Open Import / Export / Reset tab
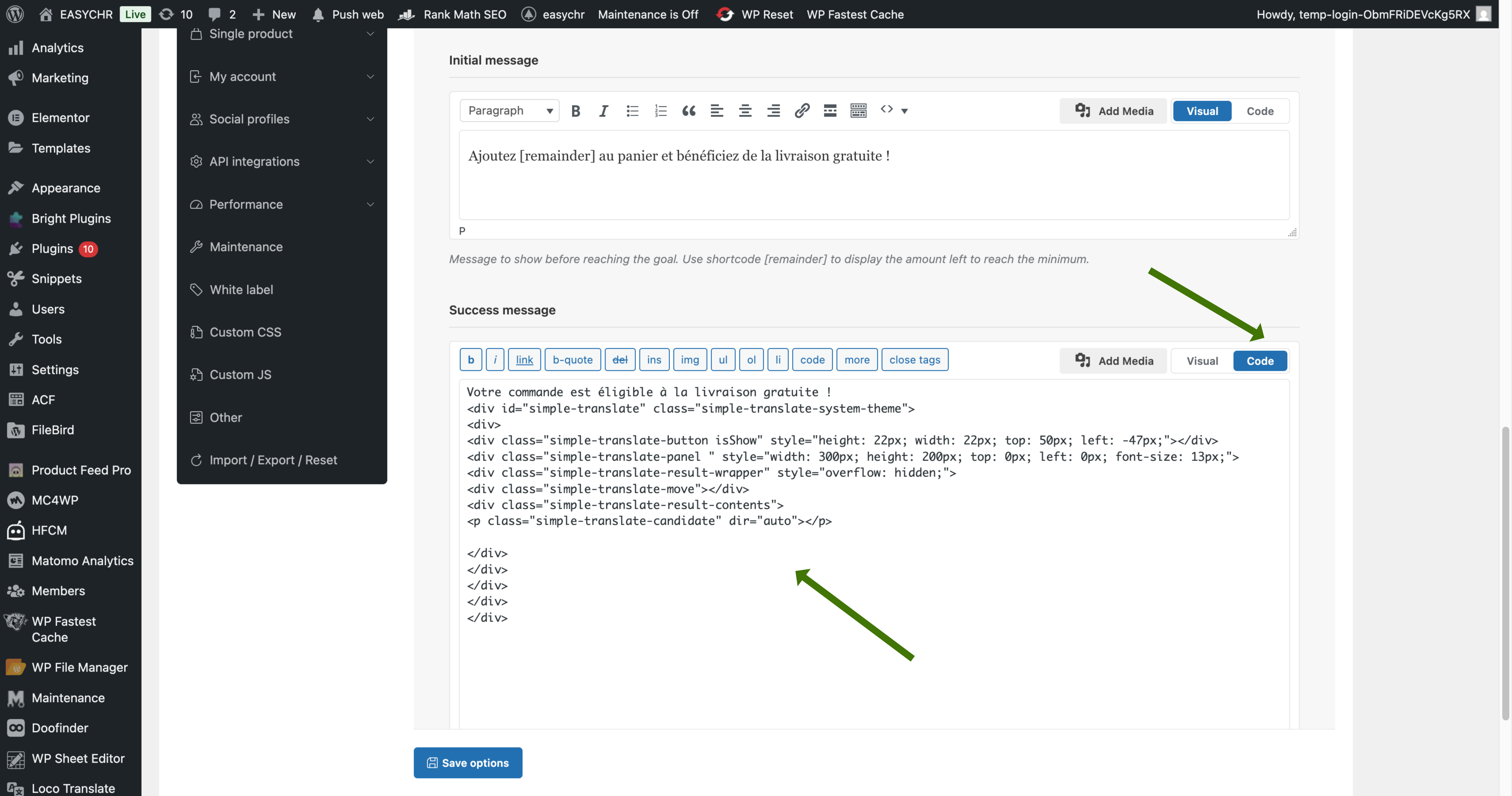The image size is (1512, 796). (x=282, y=460)
